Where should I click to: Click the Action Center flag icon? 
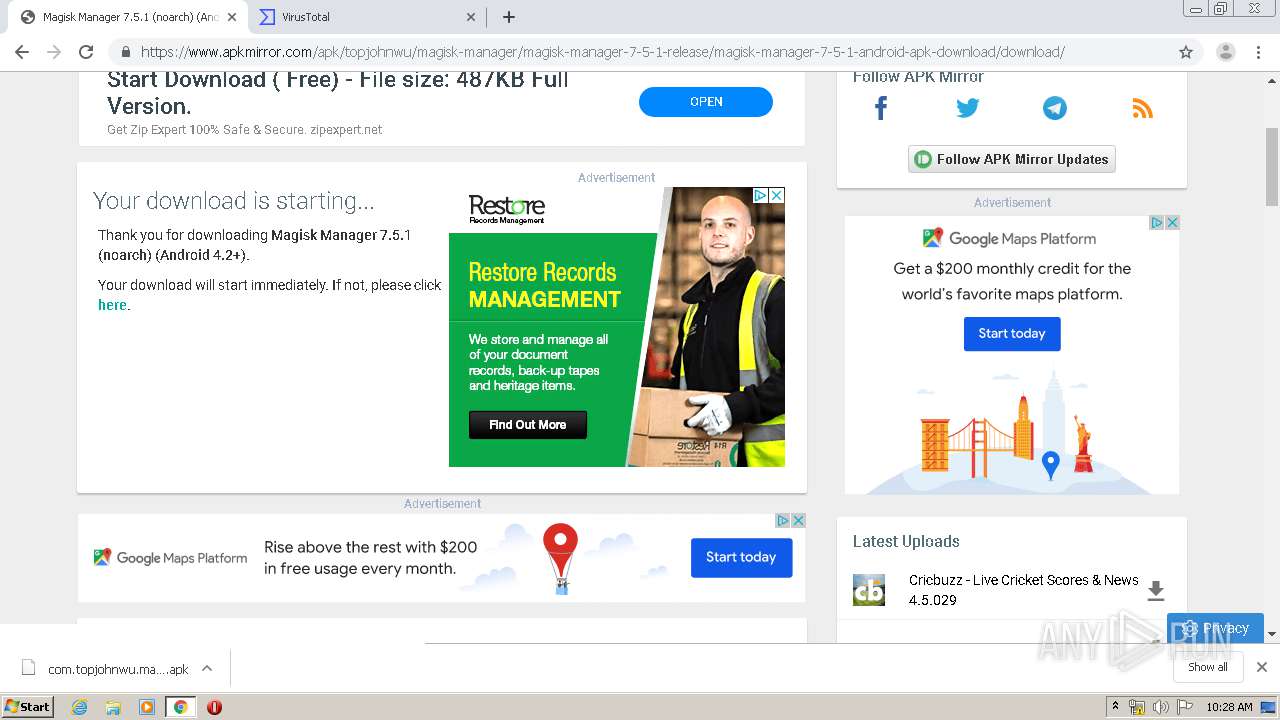(1185, 707)
